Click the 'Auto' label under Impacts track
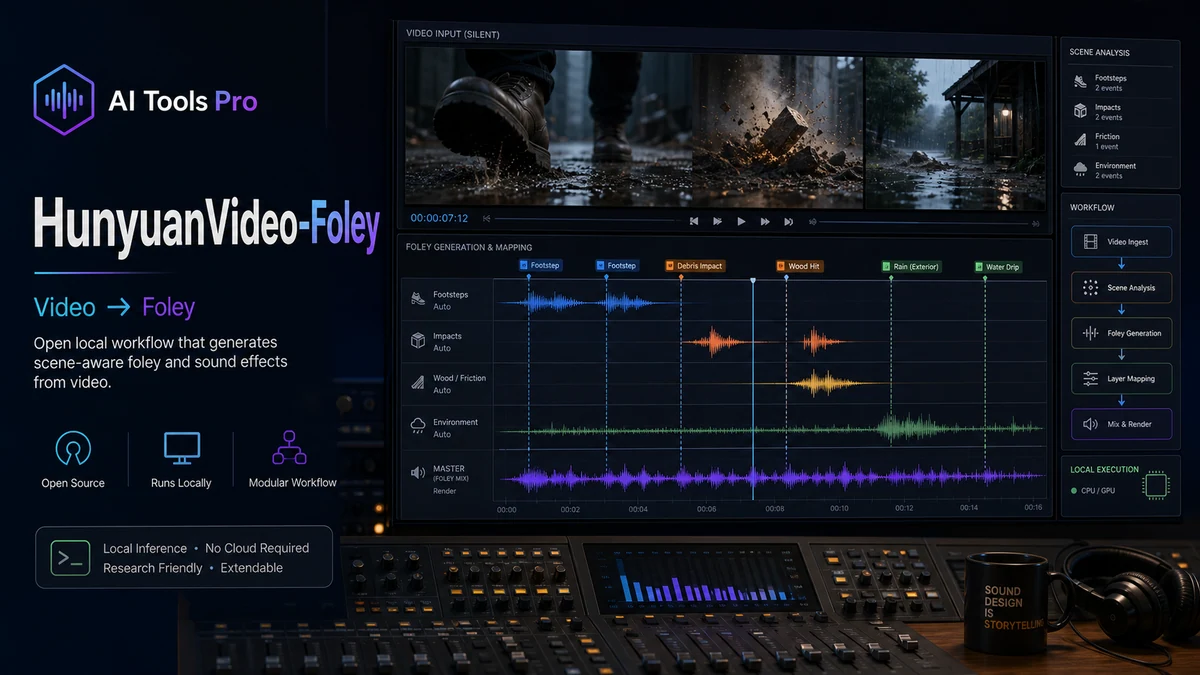This screenshot has width=1200, height=675. (441, 348)
